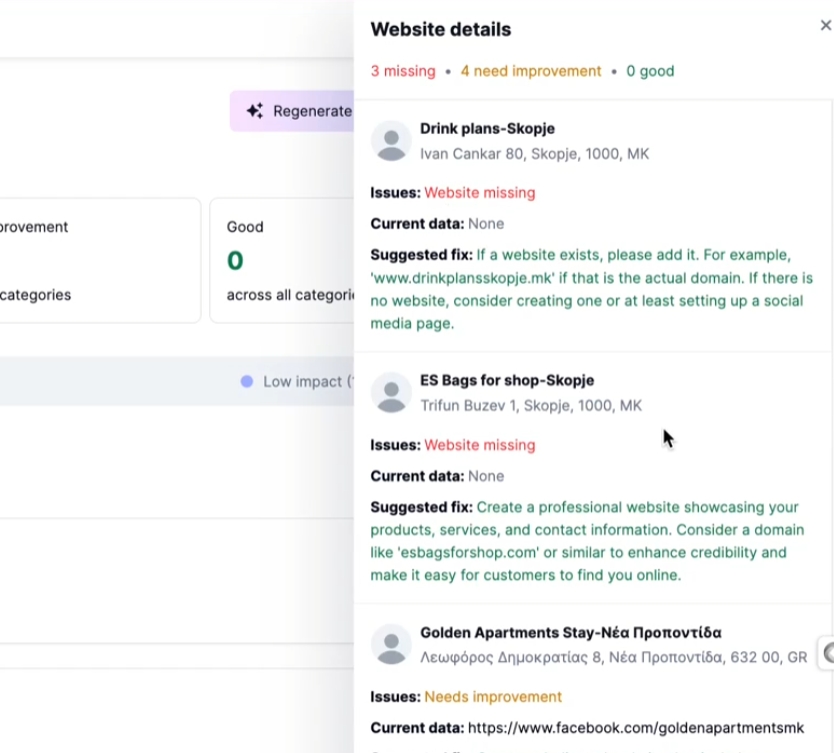Click the Low impact blue dot
This screenshot has width=834, height=753.
(x=247, y=381)
